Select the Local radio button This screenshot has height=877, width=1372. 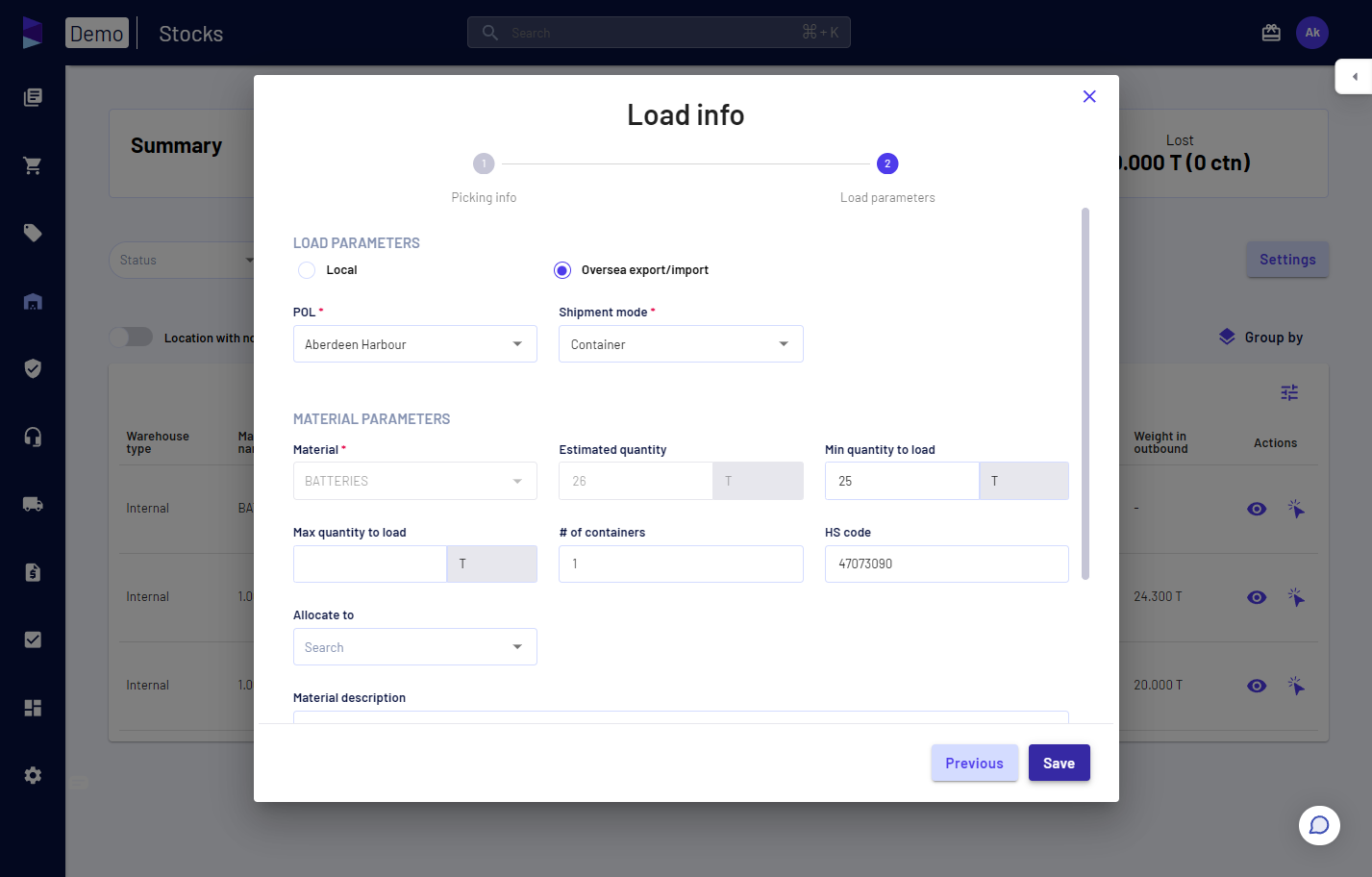click(307, 270)
